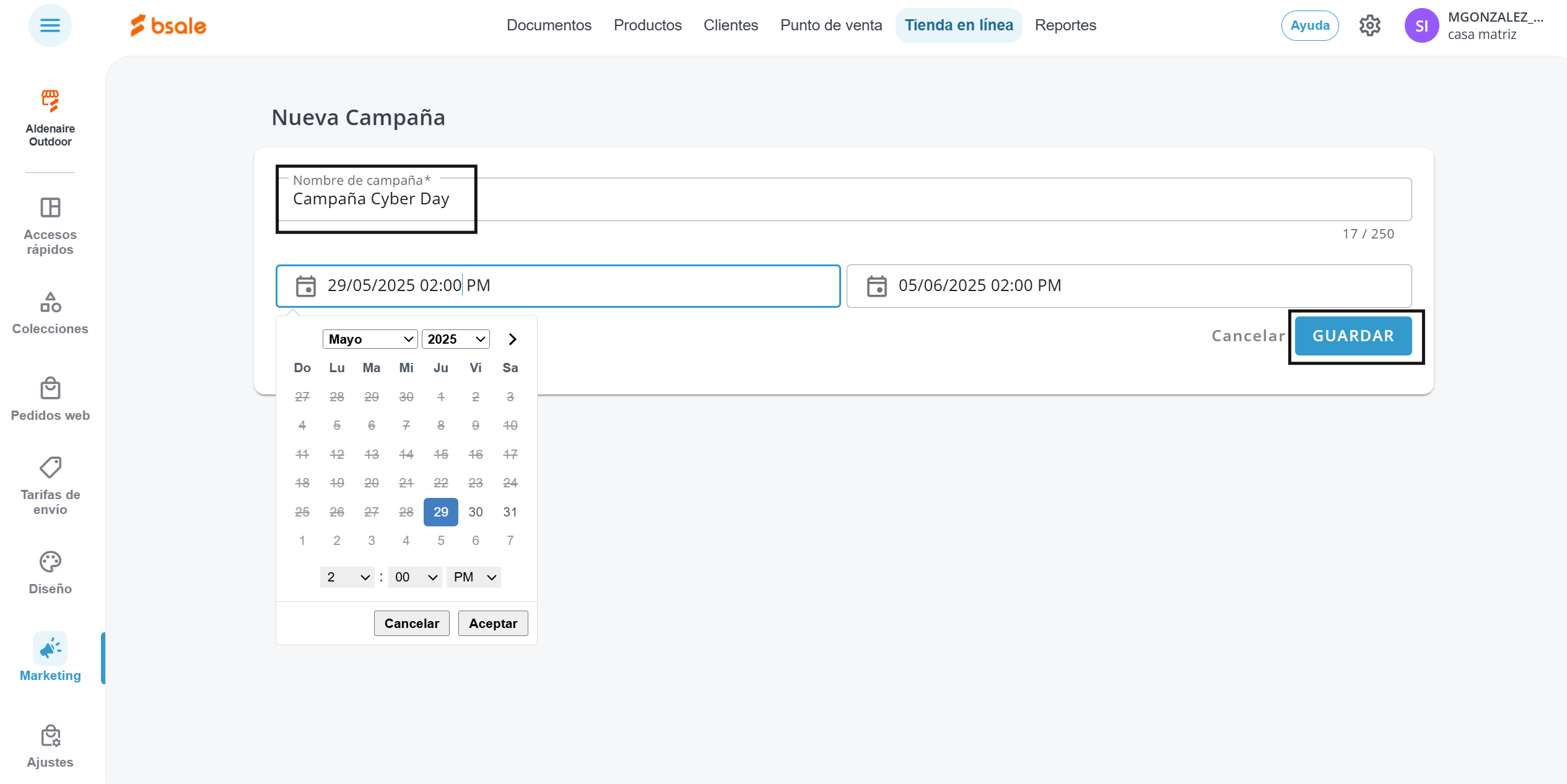Go to next month arrow
Viewport: 1567px width, 784px height.
coord(512,339)
